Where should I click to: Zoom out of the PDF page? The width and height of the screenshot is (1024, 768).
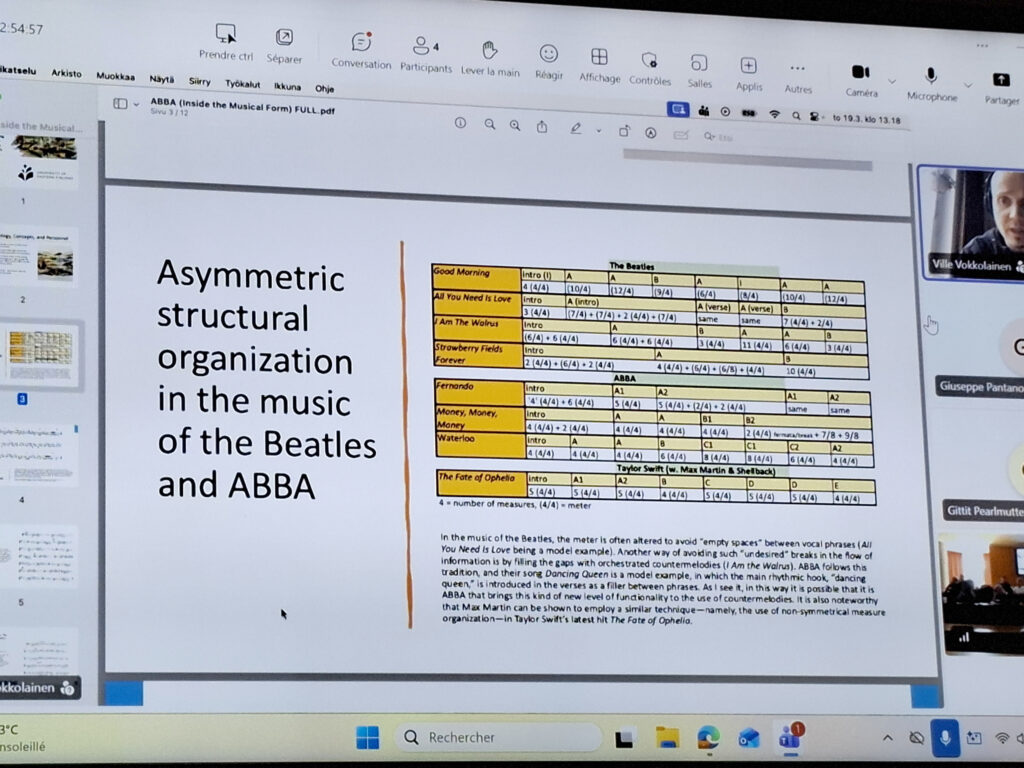pyautogui.click(x=489, y=122)
